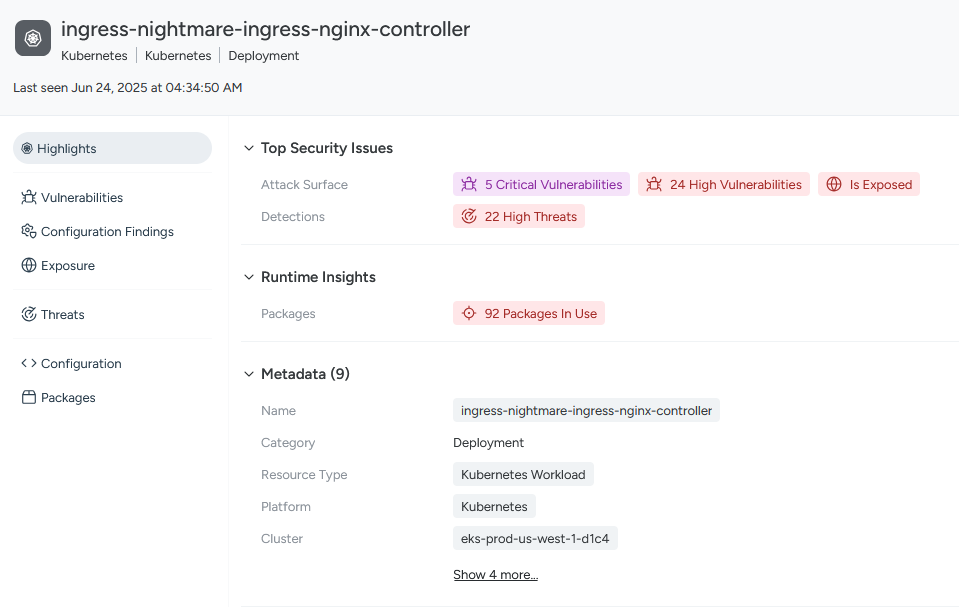Collapse the Metadata (9) section
Image resolution: width=959 pixels, height=607 pixels.
[249, 374]
